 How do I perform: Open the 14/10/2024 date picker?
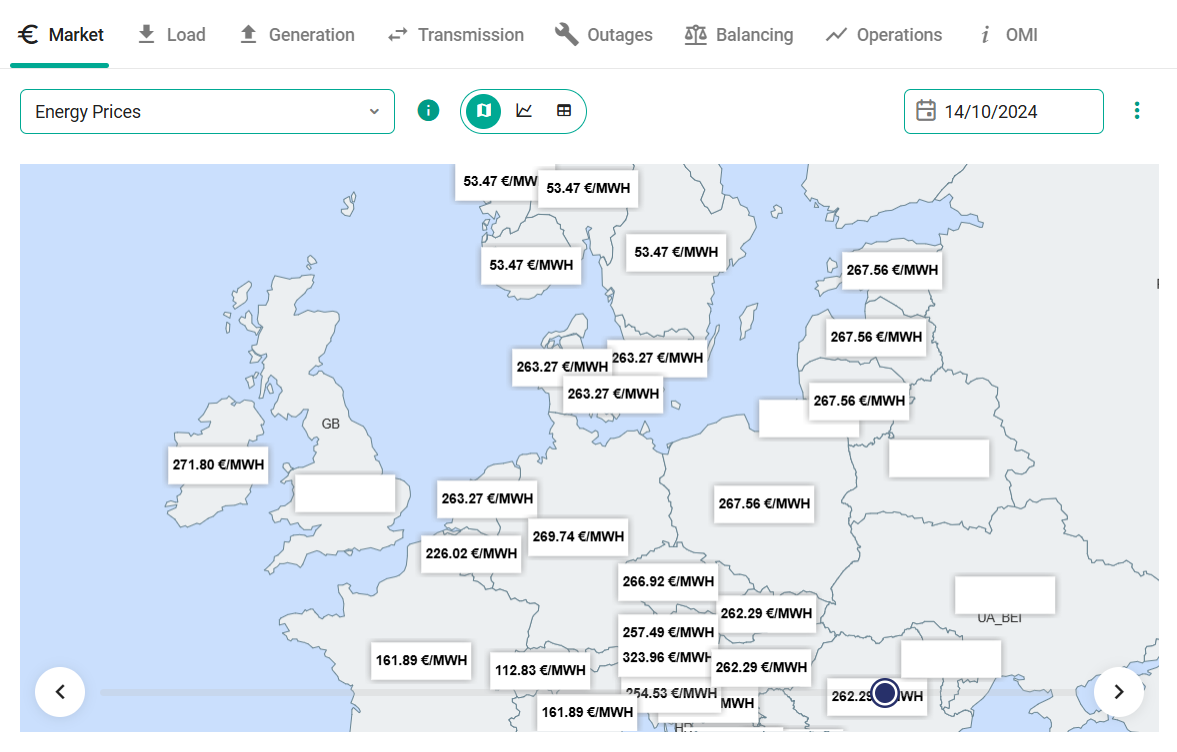(1004, 112)
